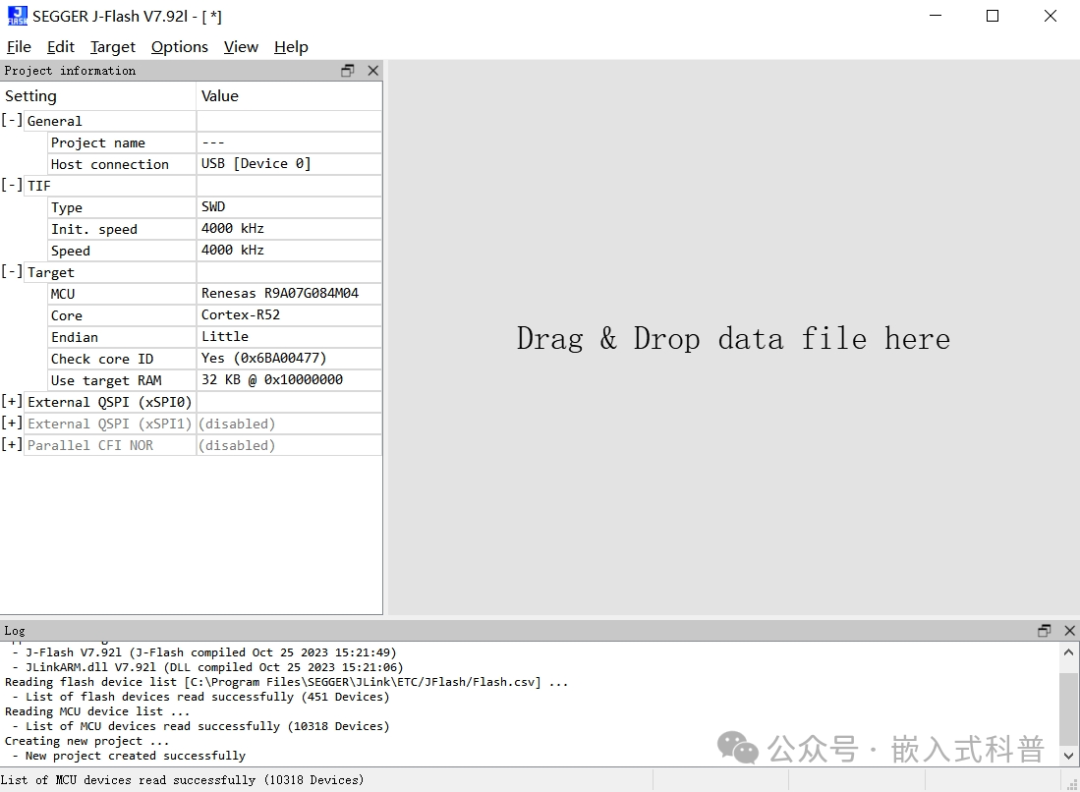Maximize the J-Flash window
Viewport: 1080px width, 792px height.
(993, 16)
